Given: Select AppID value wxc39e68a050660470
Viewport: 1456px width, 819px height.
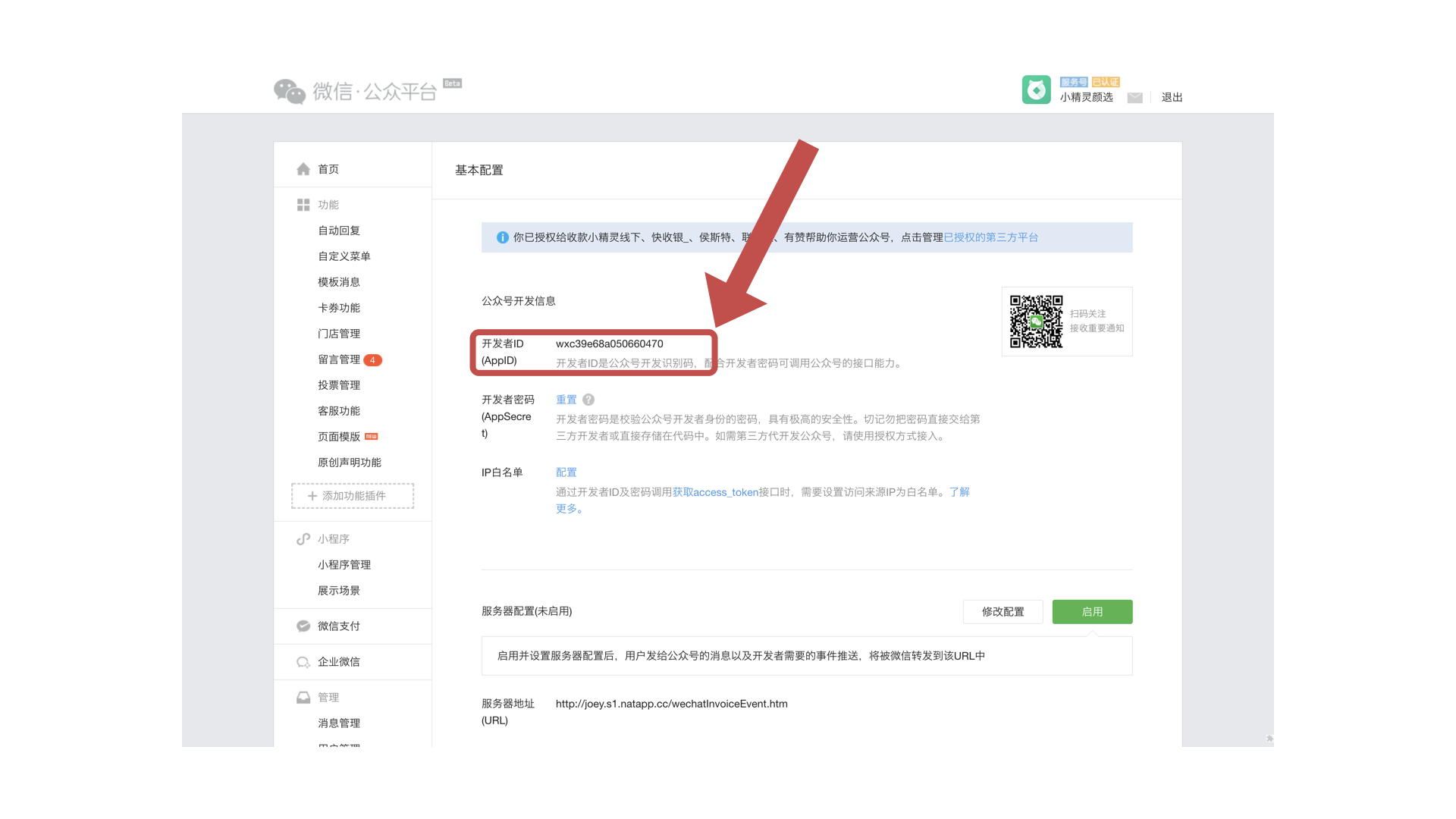Looking at the screenshot, I should (x=609, y=344).
